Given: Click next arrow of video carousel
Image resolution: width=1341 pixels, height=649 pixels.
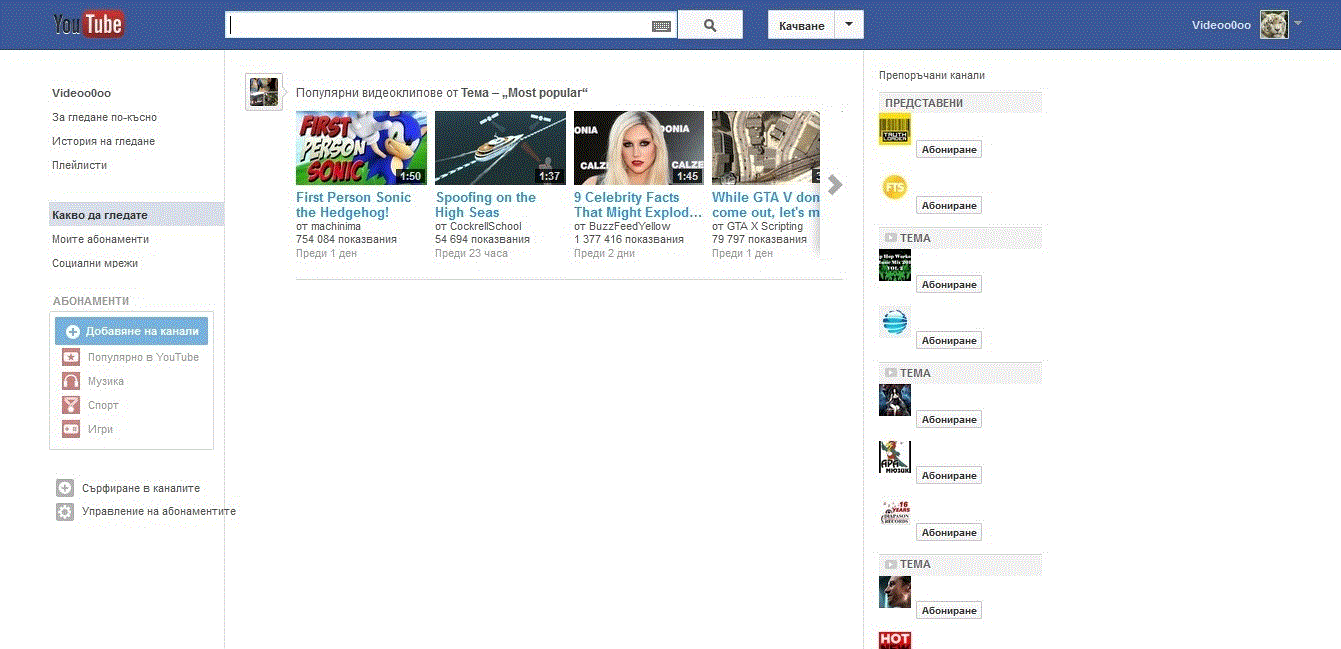Looking at the screenshot, I should click(x=835, y=185).
